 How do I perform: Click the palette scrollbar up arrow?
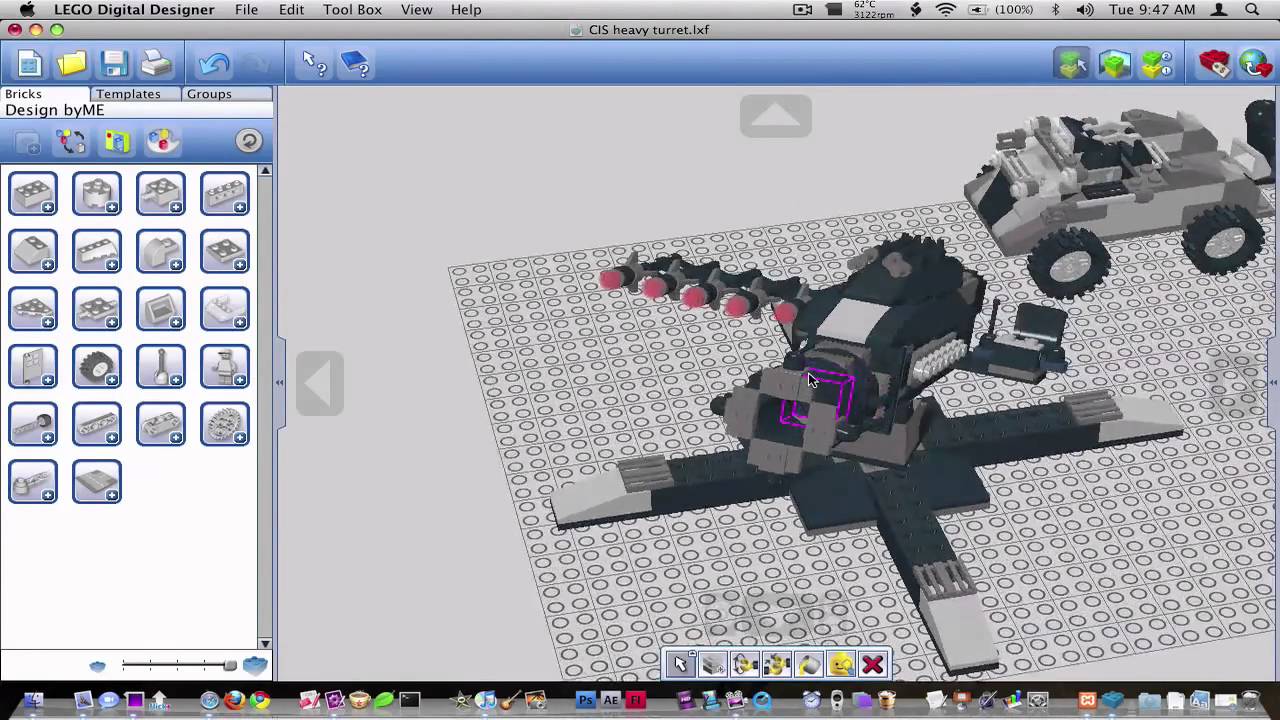coord(265,171)
